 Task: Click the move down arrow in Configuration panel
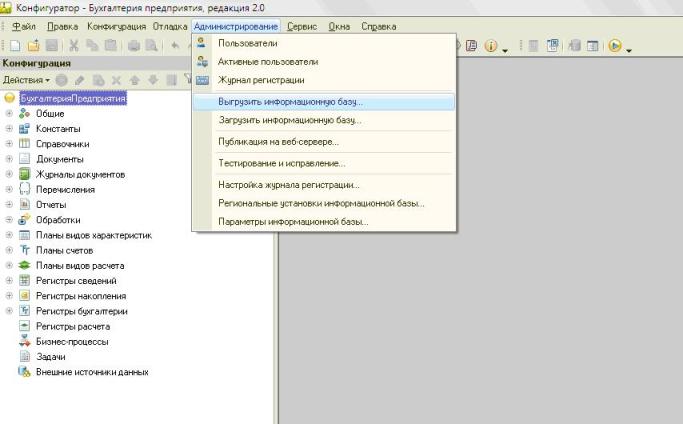[x=153, y=80]
